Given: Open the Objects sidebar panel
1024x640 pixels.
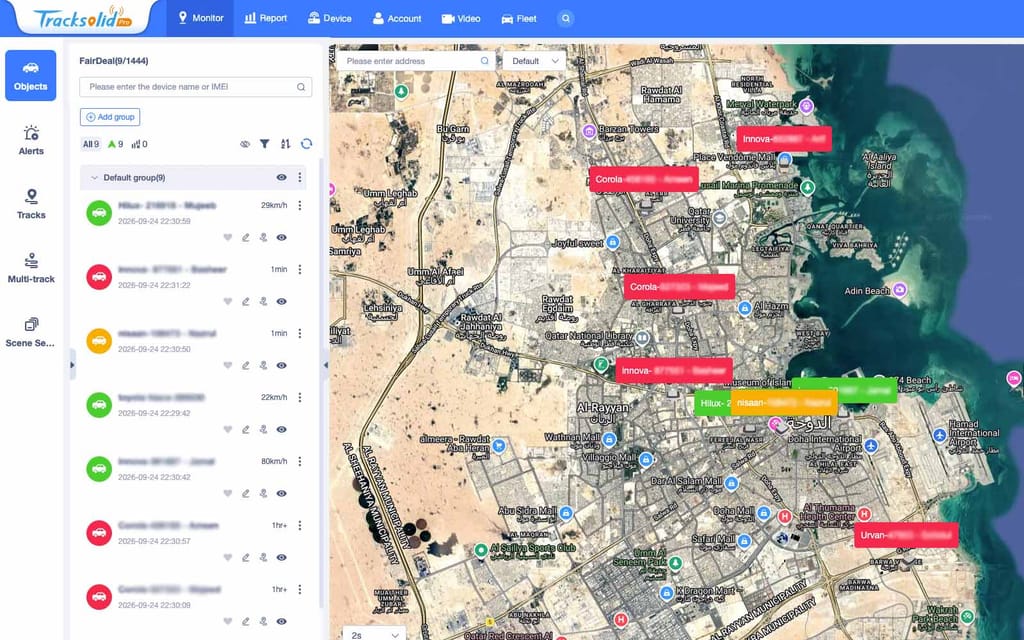Looking at the screenshot, I should tap(31, 76).
